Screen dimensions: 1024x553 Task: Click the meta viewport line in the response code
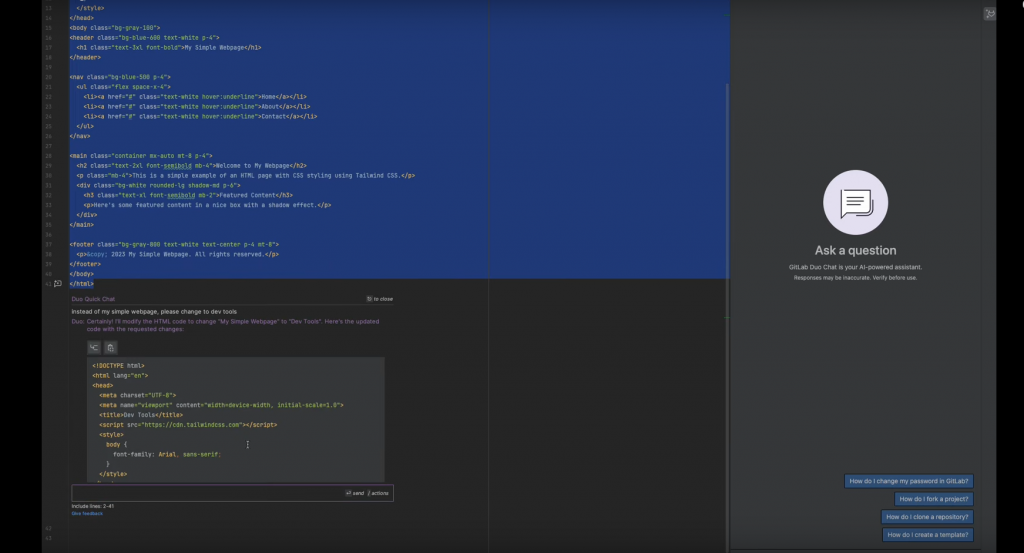click(x=221, y=405)
